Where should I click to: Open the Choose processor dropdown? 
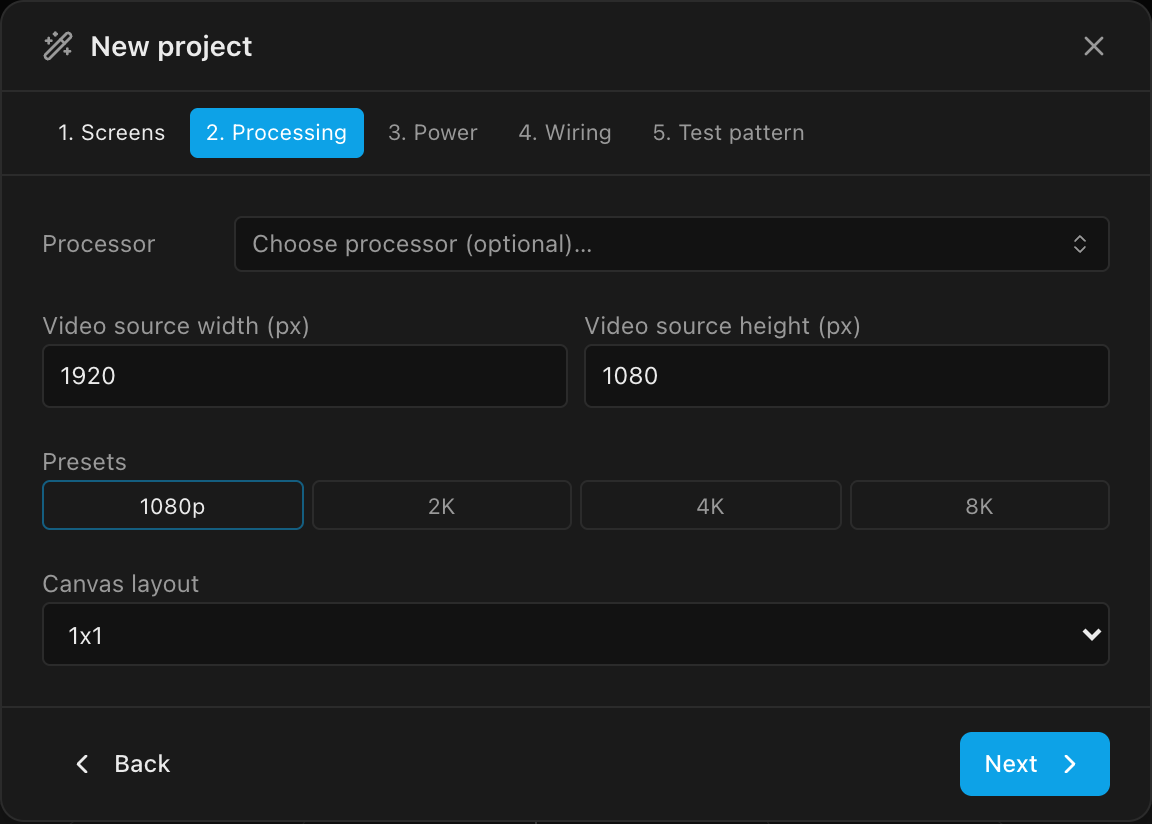pos(672,244)
